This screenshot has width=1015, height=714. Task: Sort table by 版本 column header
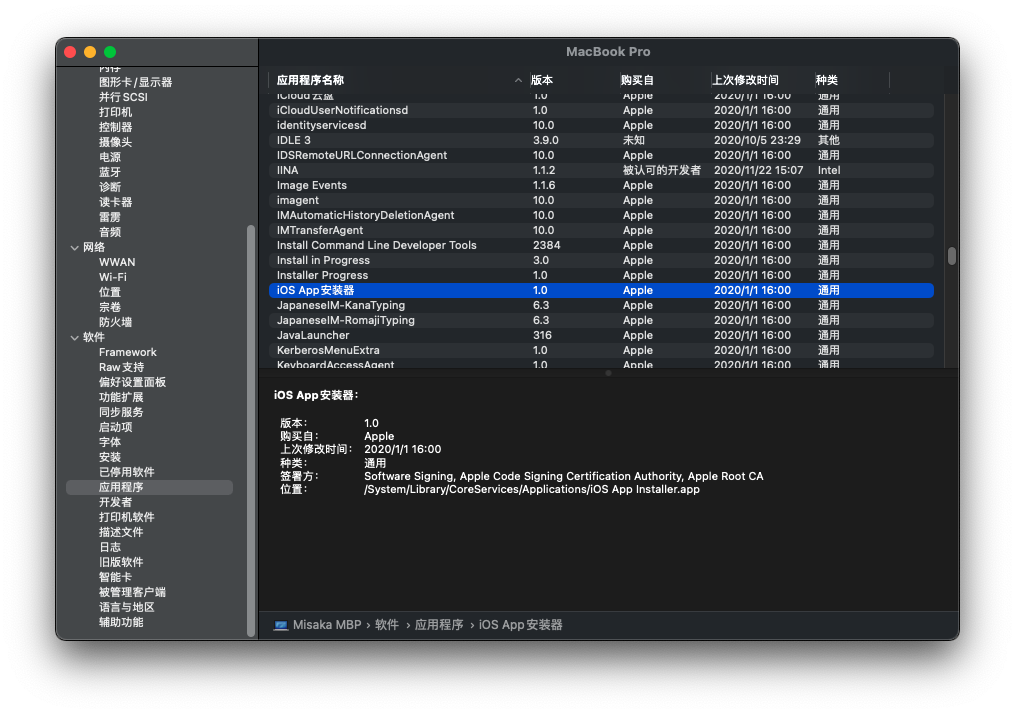pyautogui.click(x=542, y=80)
